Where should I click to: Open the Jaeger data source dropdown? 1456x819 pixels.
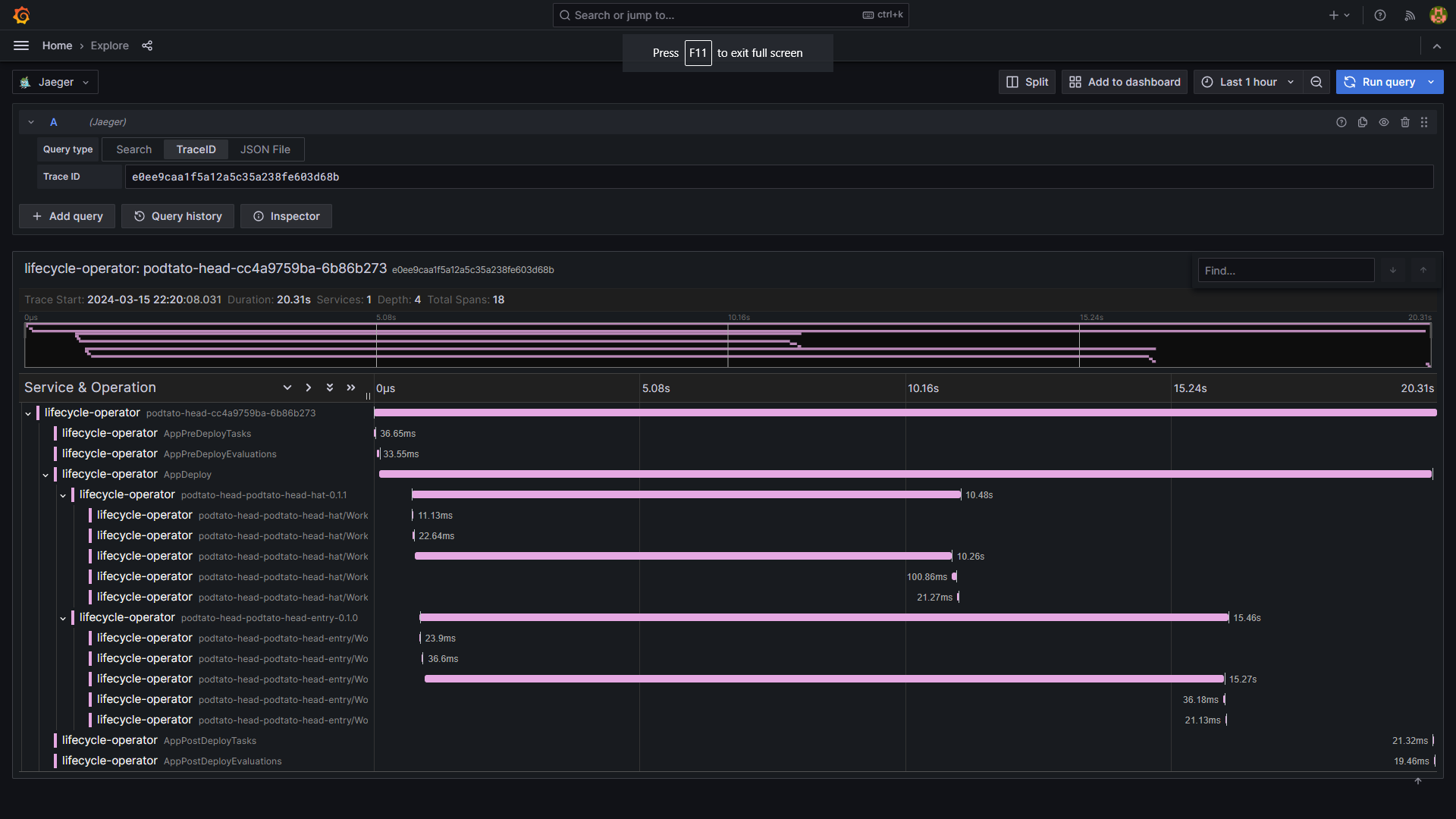coord(55,82)
